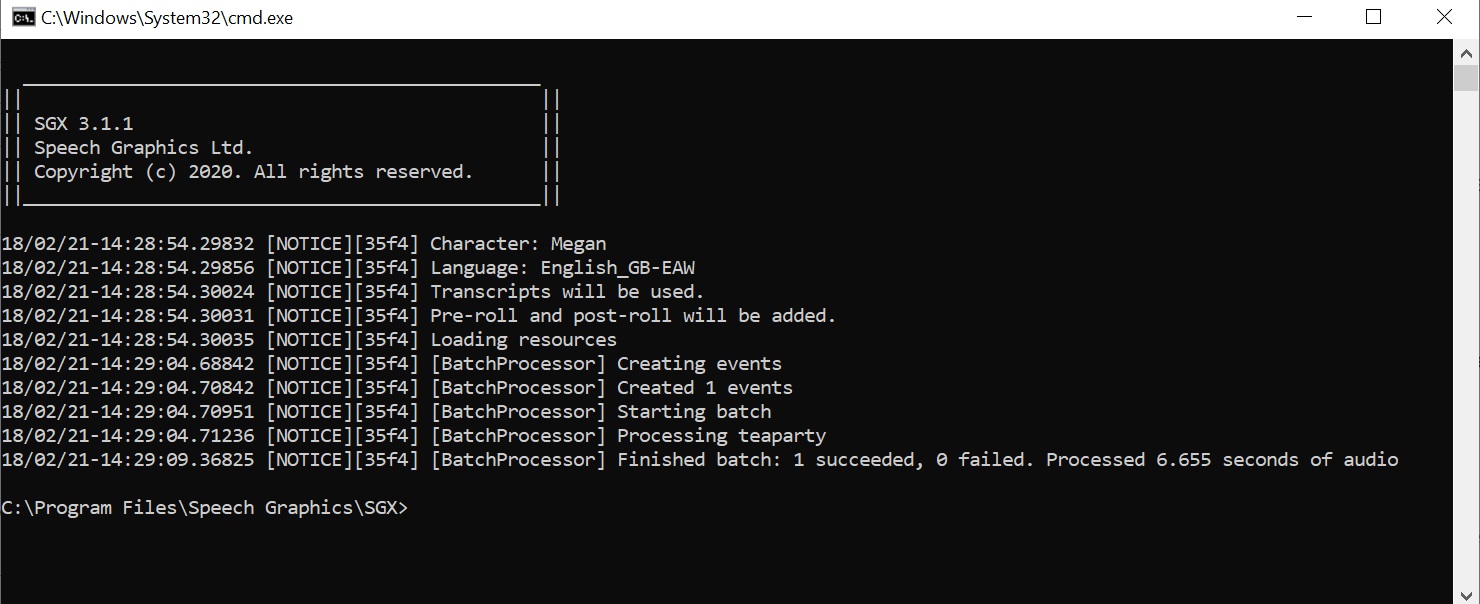This screenshot has height=604, width=1480.
Task: Click the 'Pre-roll and post-roll' notice text
Action: (x=632, y=316)
